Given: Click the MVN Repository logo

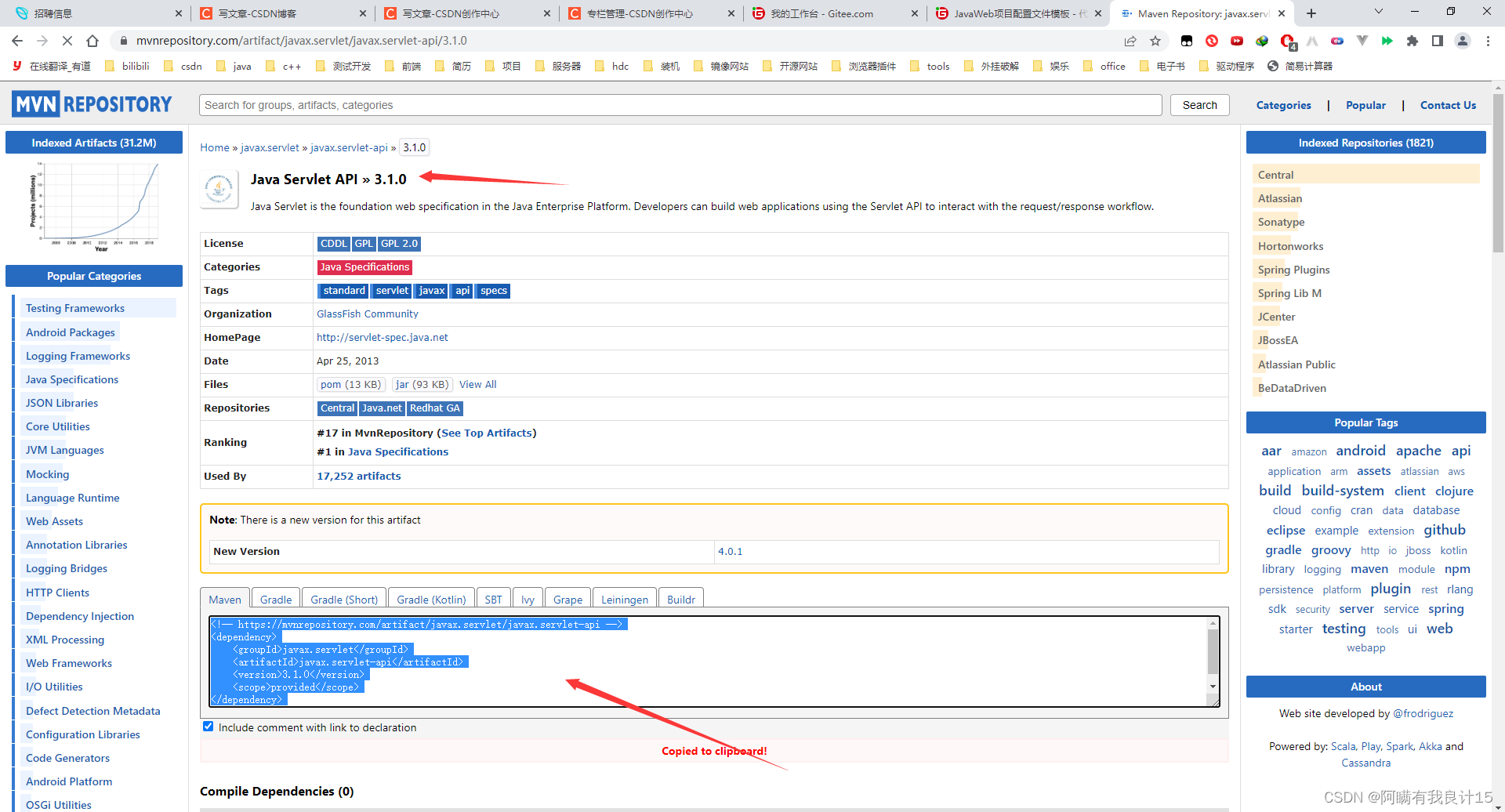Looking at the screenshot, I should point(92,104).
